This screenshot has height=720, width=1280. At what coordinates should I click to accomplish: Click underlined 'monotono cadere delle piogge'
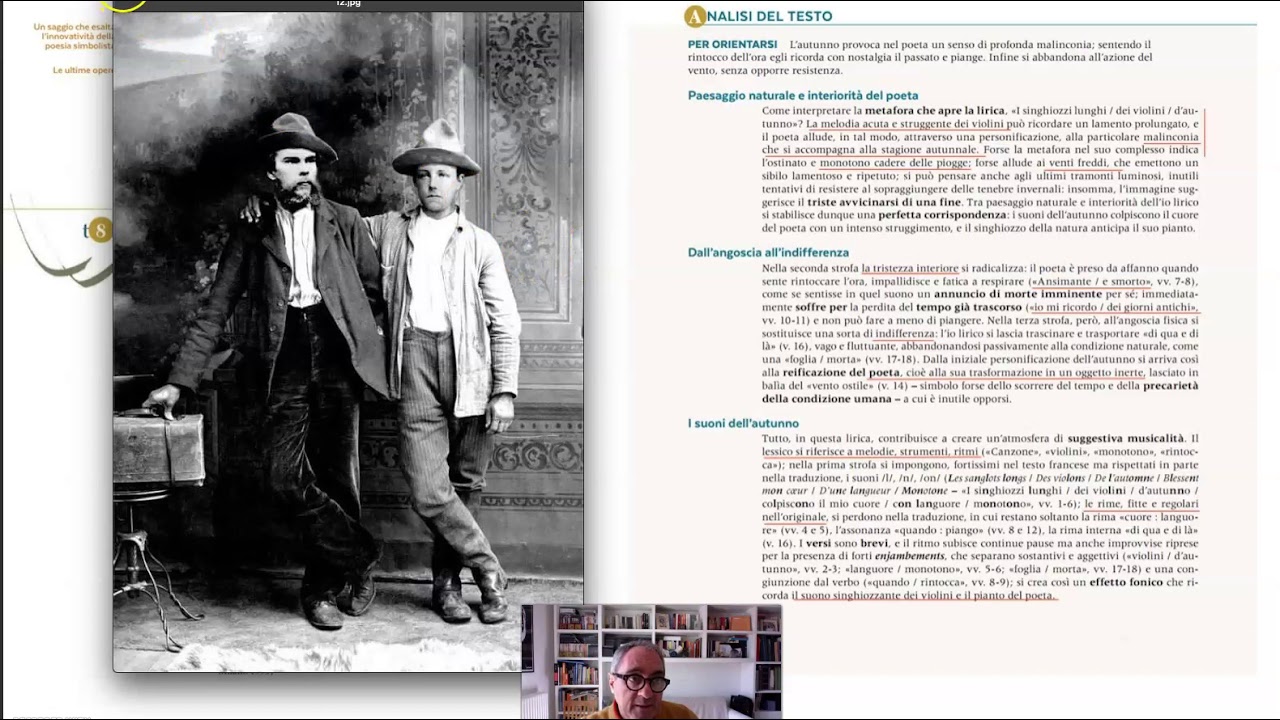(895, 163)
